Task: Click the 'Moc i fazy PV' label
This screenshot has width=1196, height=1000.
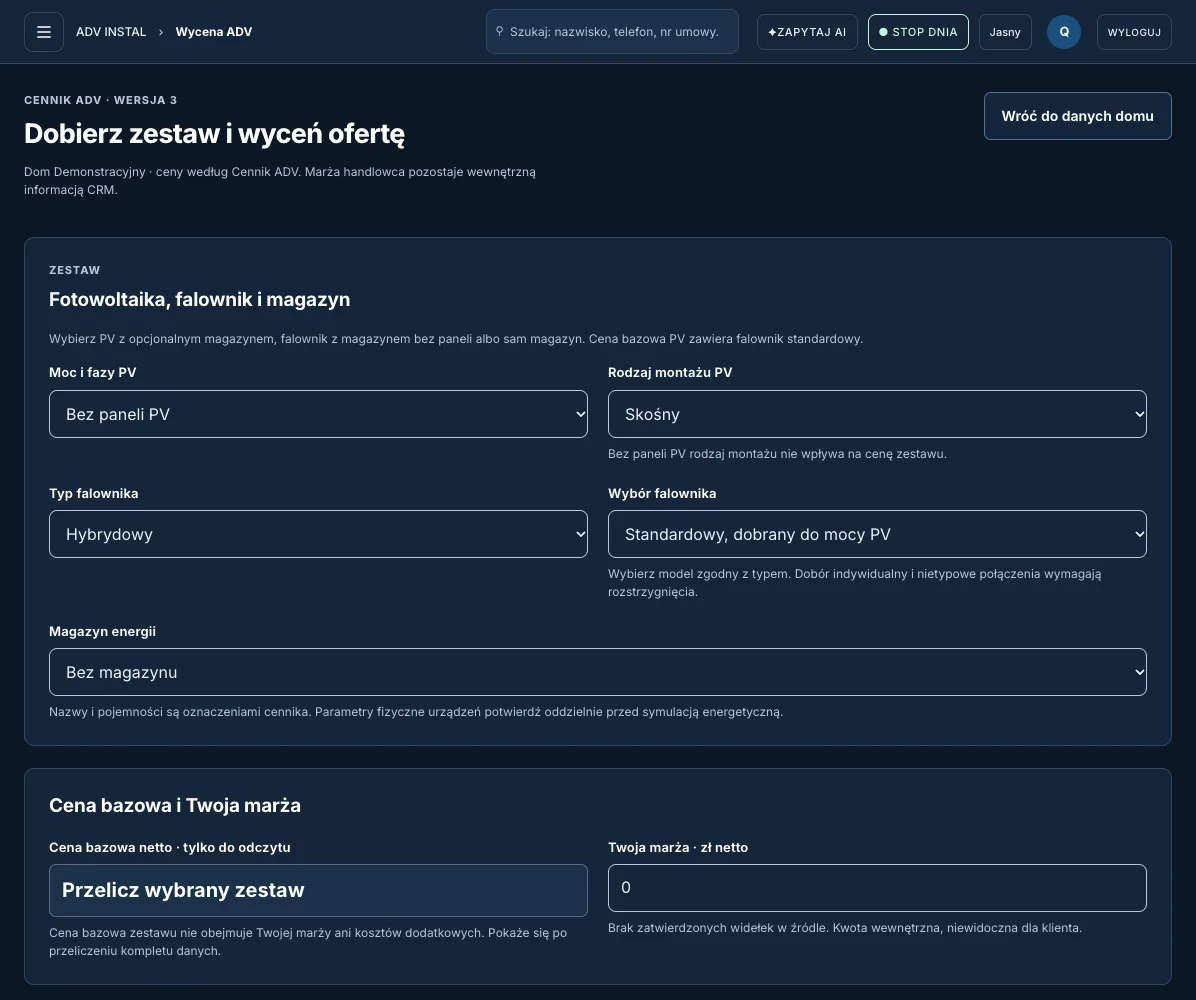Action: (x=92, y=372)
